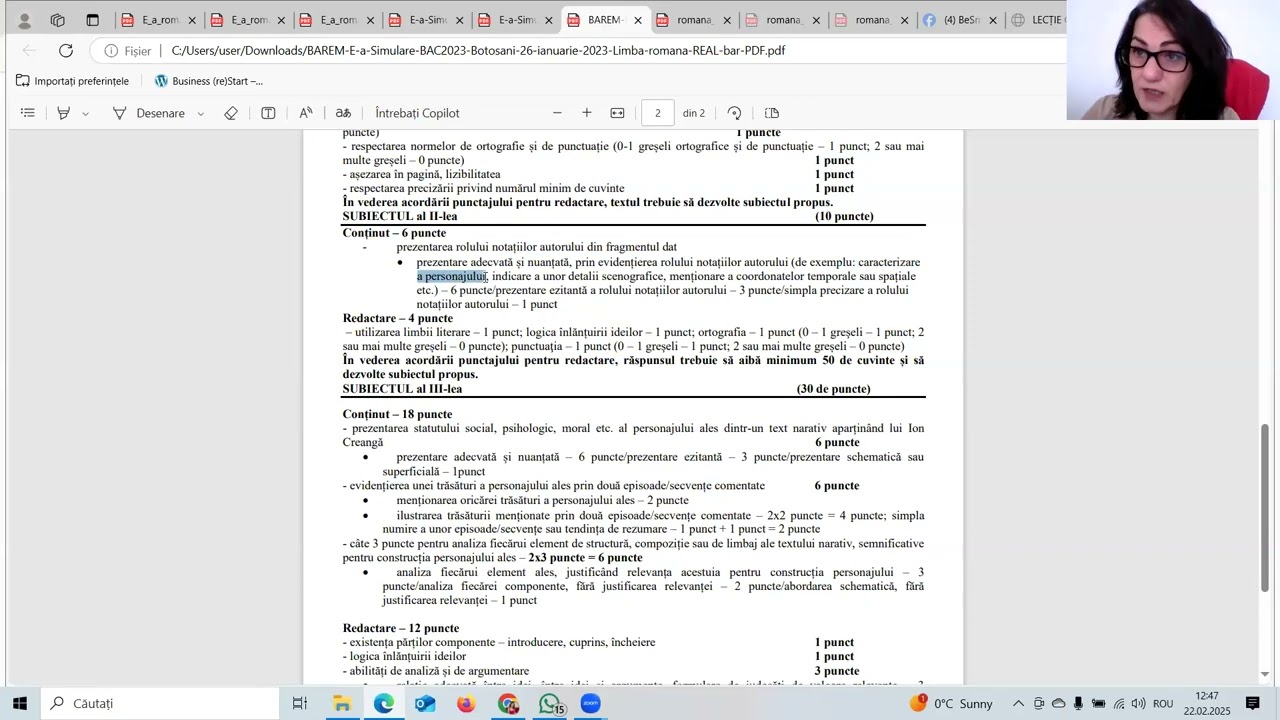Viewport: 1280px width, 720px height.
Task: Open Chrome from the taskbar
Action: click(508, 703)
